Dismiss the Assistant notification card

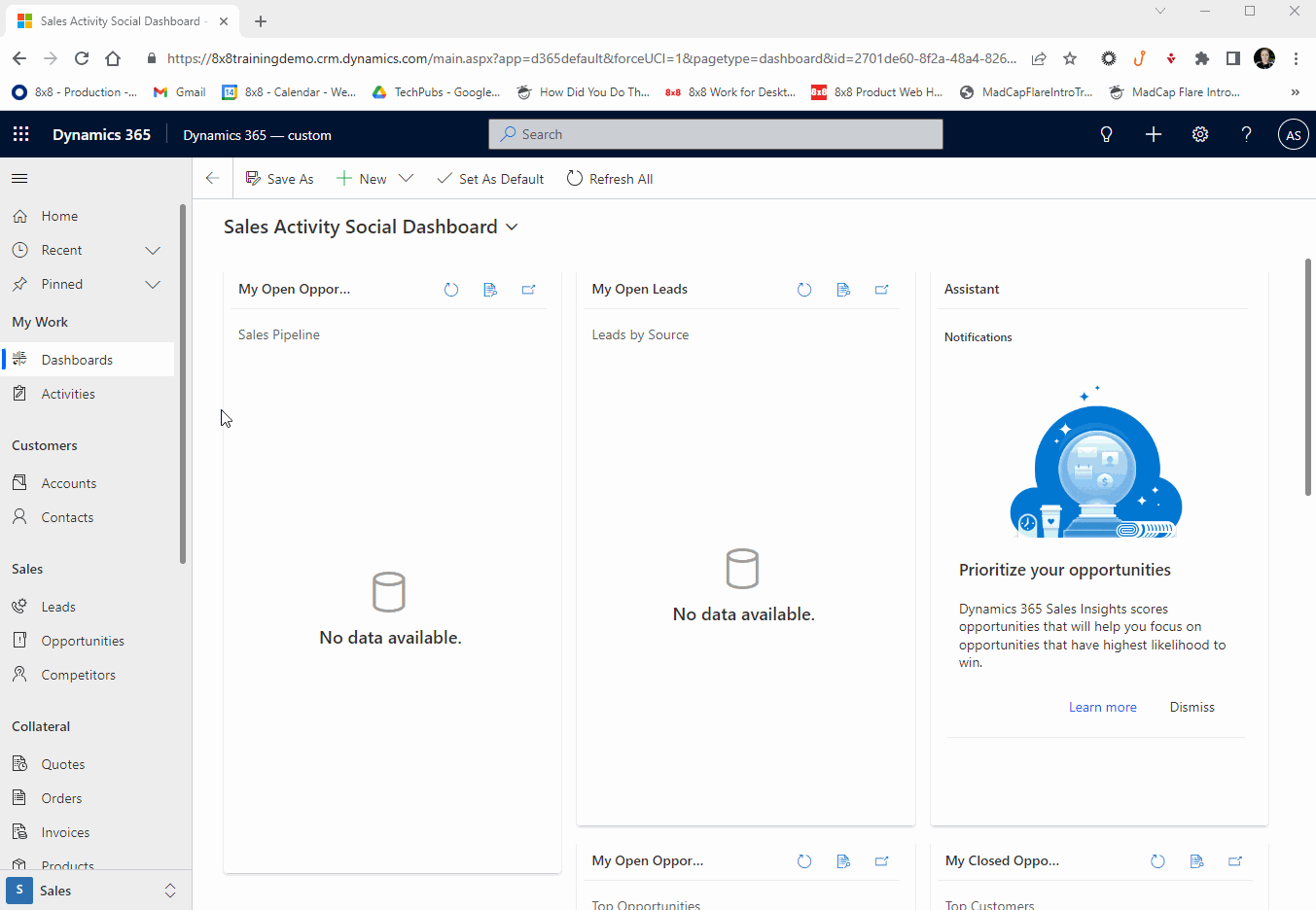point(1192,707)
